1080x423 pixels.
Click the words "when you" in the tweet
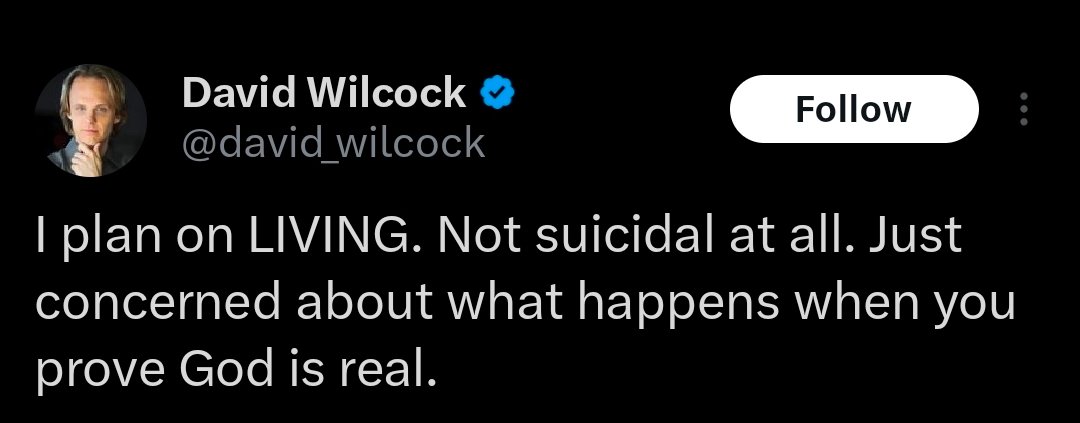click(906, 304)
